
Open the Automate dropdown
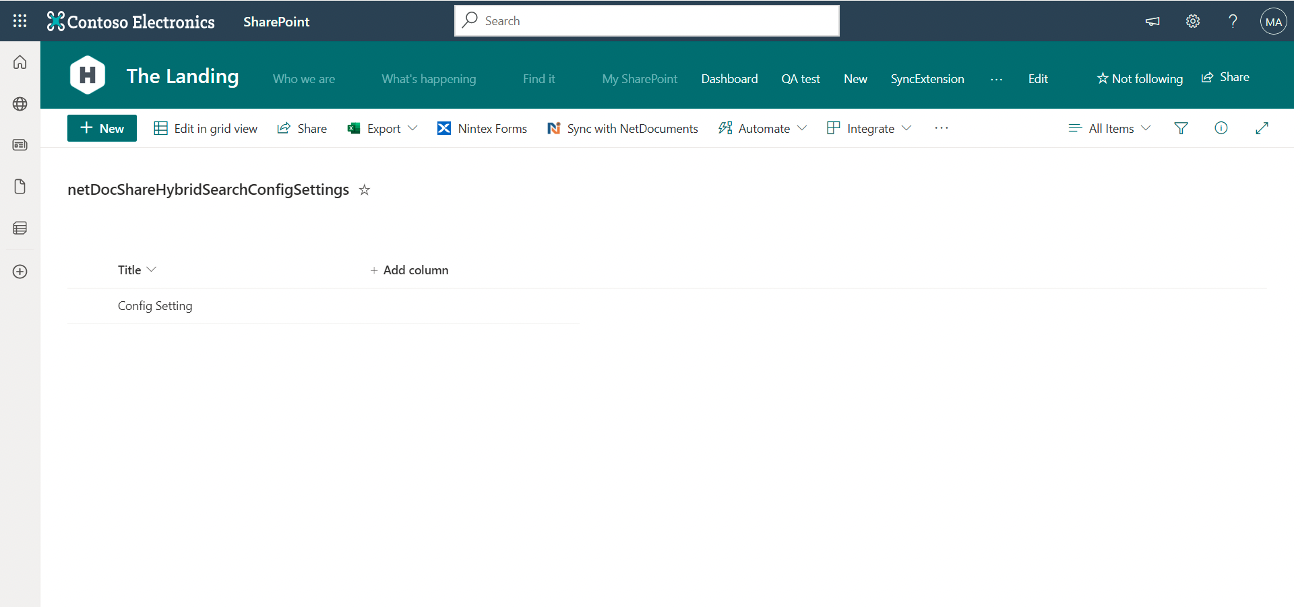click(x=762, y=128)
